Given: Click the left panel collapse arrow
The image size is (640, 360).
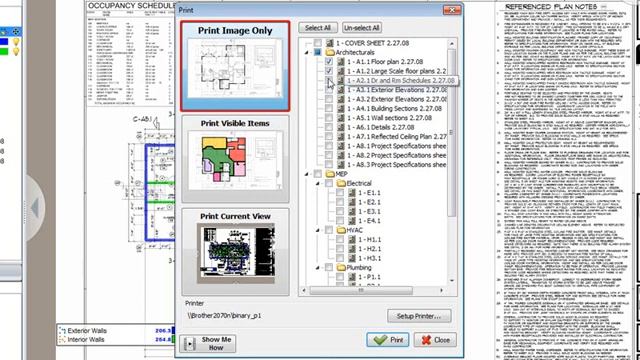Looking at the screenshot, I should pyautogui.click(x=35, y=208).
